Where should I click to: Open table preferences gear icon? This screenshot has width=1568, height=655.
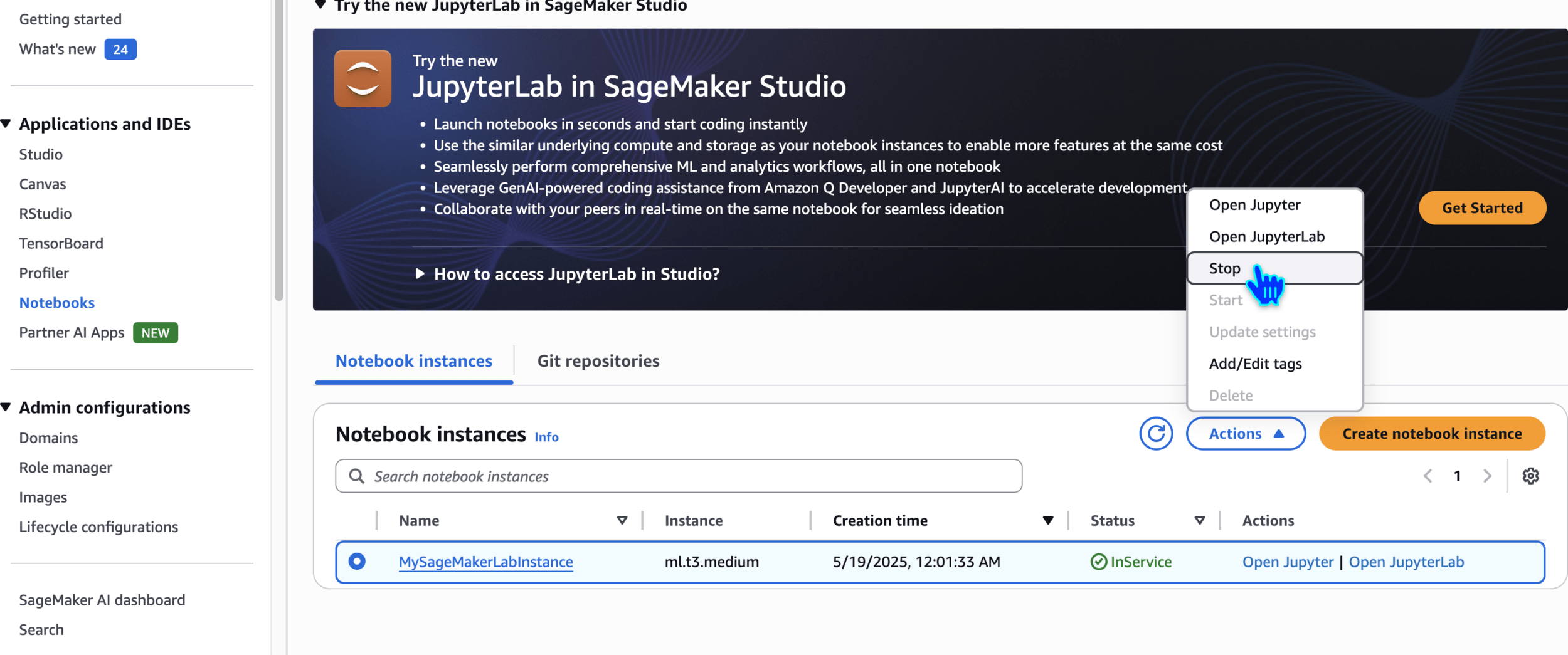pos(1530,476)
